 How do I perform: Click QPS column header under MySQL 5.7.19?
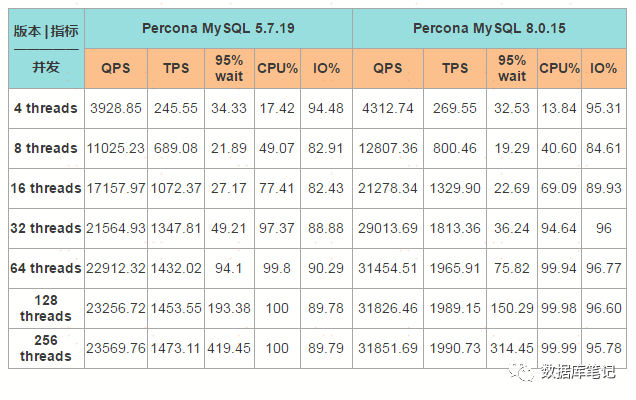pos(118,68)
